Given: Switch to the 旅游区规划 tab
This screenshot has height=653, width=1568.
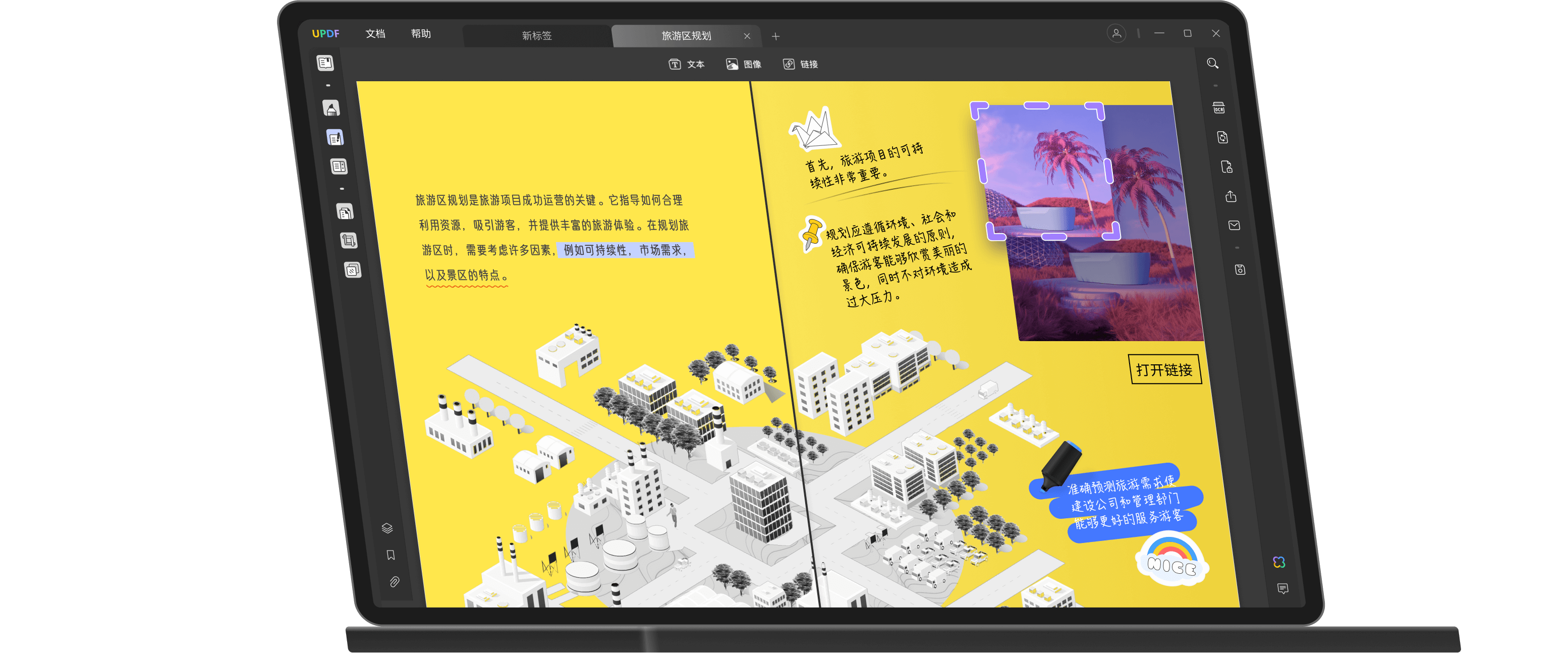Looking at the screenshot, I should point(686,36).
